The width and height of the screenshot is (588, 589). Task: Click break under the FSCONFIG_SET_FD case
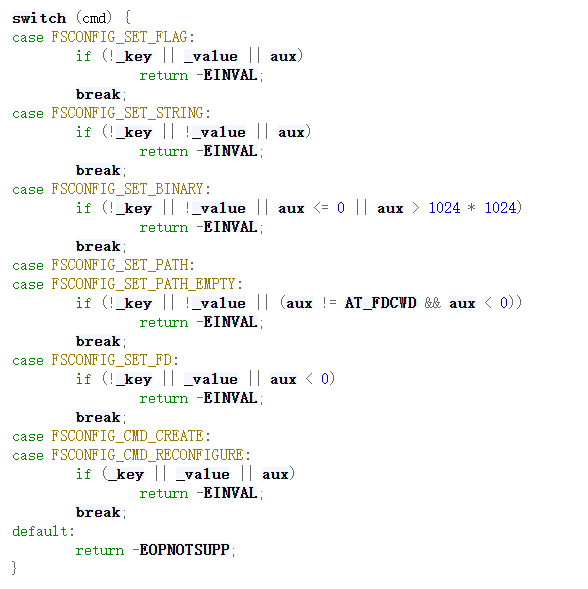pyautogui.click(x=98, y=417)
